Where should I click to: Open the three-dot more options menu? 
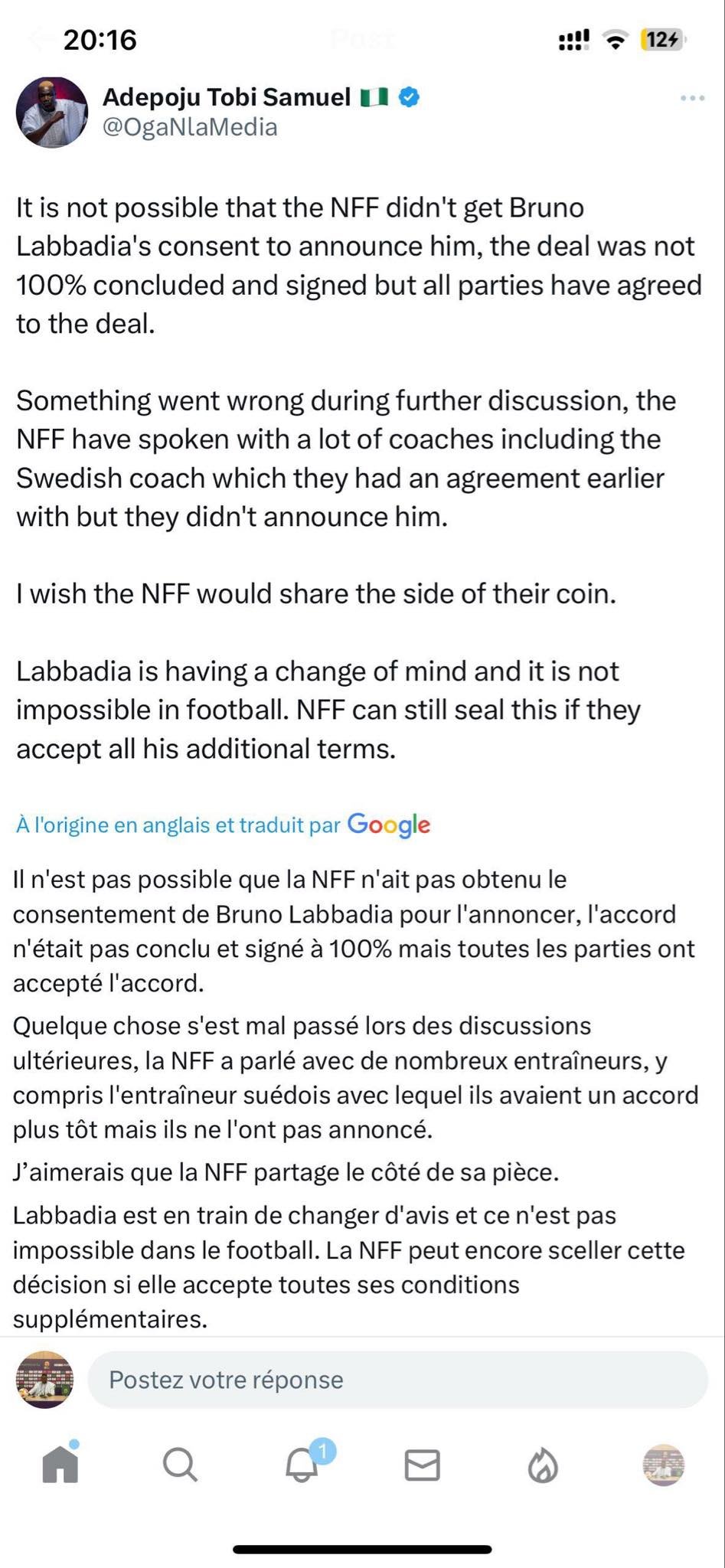[x=692, y=99]
